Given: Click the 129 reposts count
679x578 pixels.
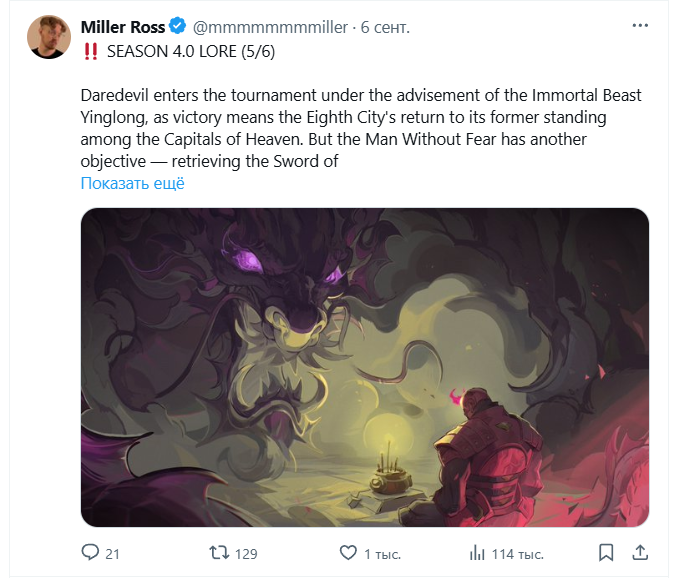Looking at the screenshot, I should tap(246, 554).
